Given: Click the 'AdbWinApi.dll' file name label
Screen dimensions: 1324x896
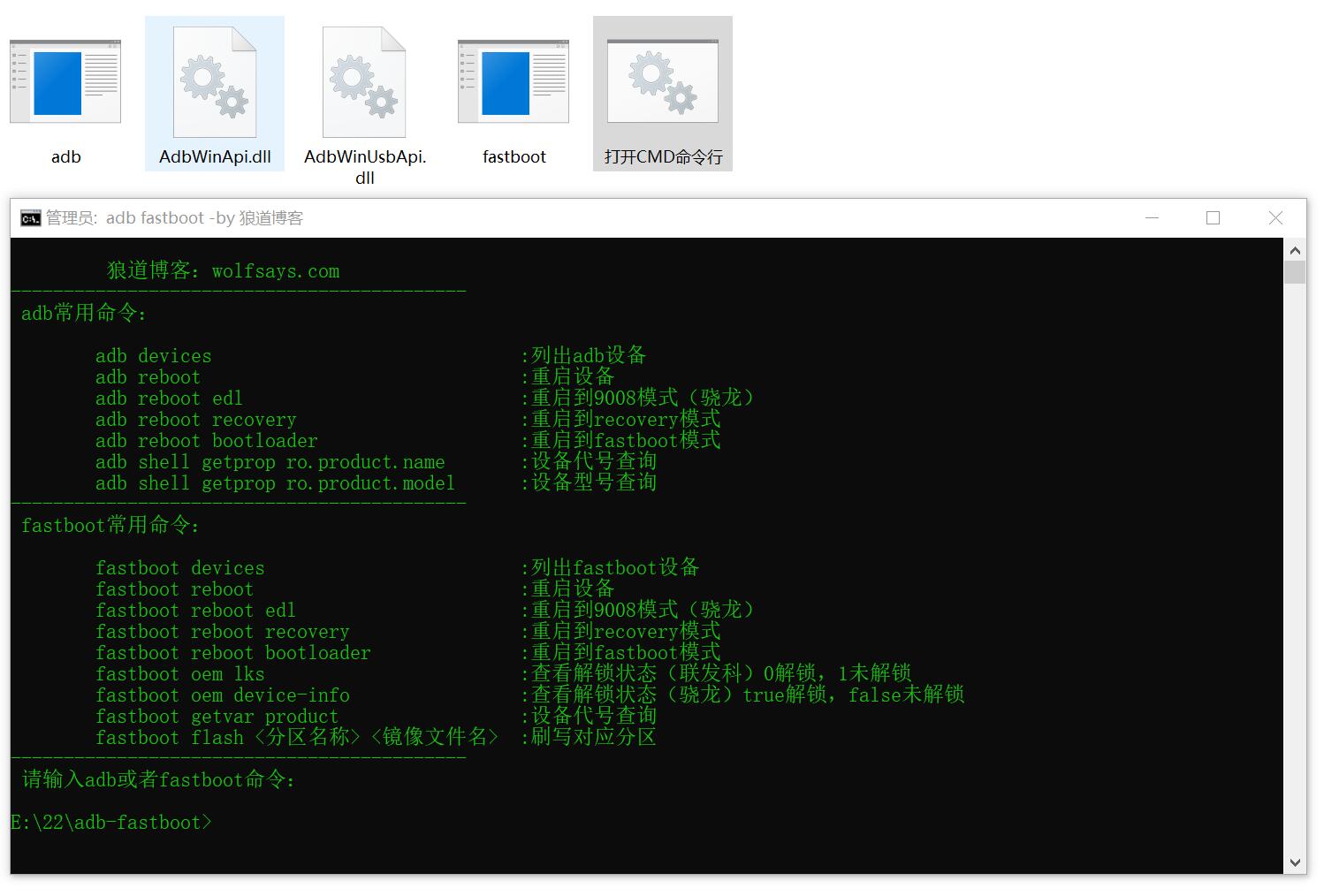Looking at the screenshot, I should tap(215, 157).
